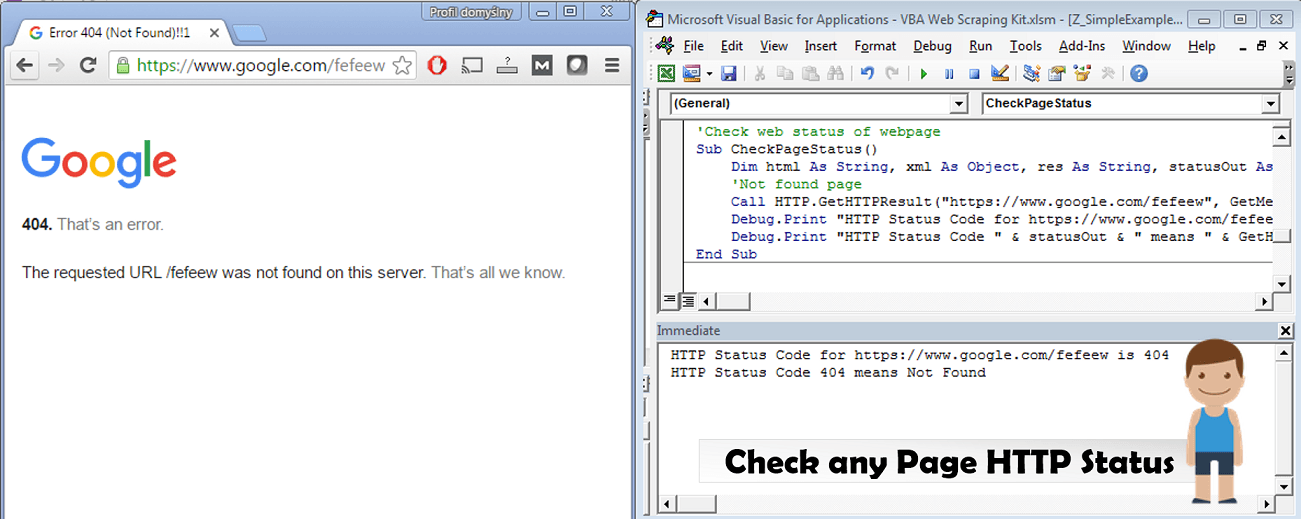This screenshot has width=1301, height=519.
Task: Click the Chrome address bar URL
Action: (x=260, y=66)
